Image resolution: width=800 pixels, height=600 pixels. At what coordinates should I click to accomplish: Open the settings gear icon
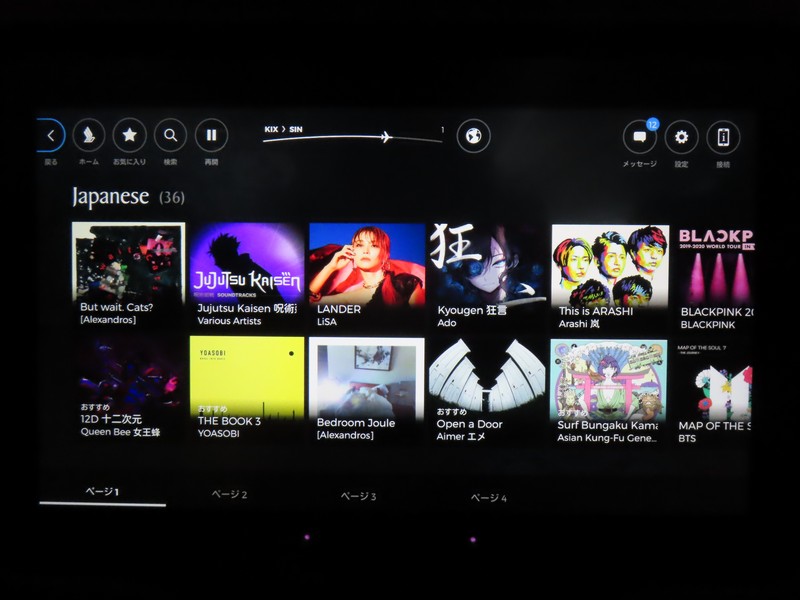click(681, 137)
